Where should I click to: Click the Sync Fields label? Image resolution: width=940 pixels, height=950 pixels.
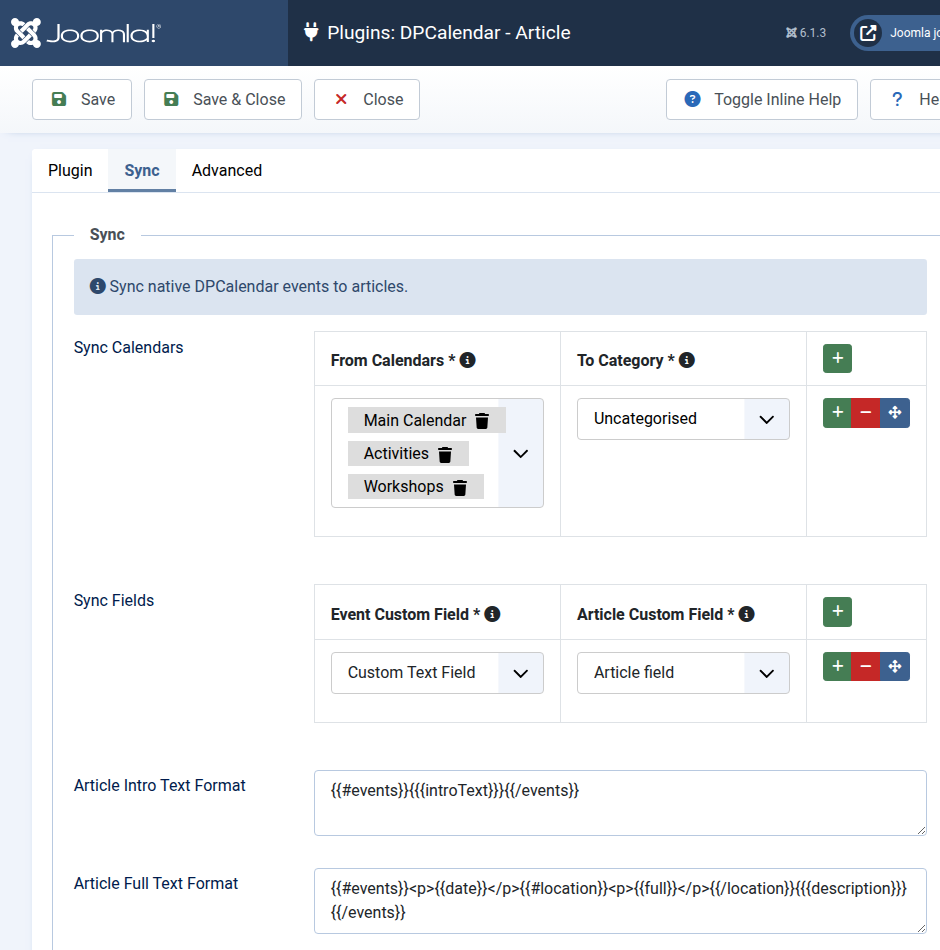click(114, 600)
